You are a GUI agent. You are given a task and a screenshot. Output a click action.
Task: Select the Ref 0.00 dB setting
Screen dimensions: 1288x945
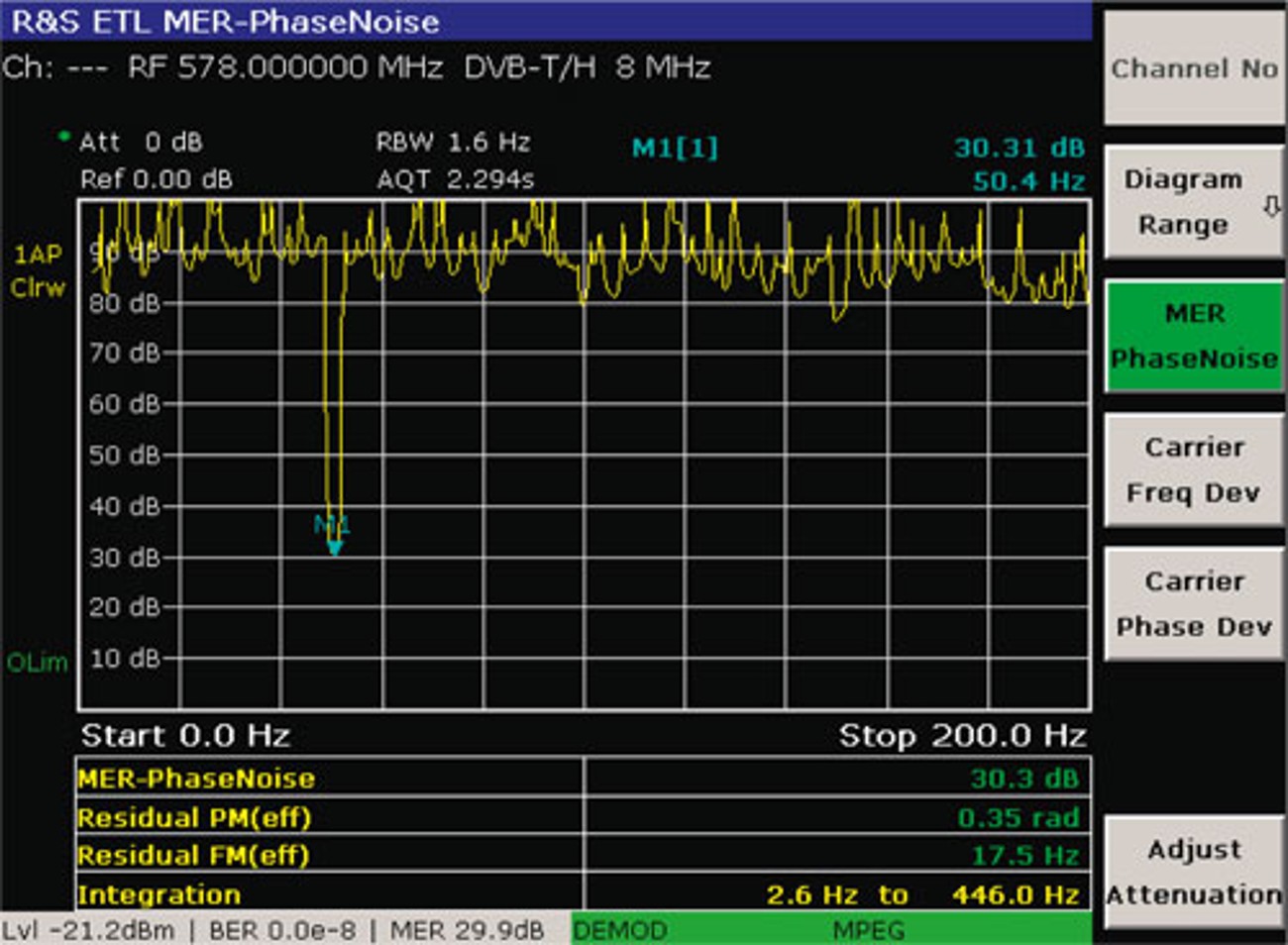tap(157, 179)
